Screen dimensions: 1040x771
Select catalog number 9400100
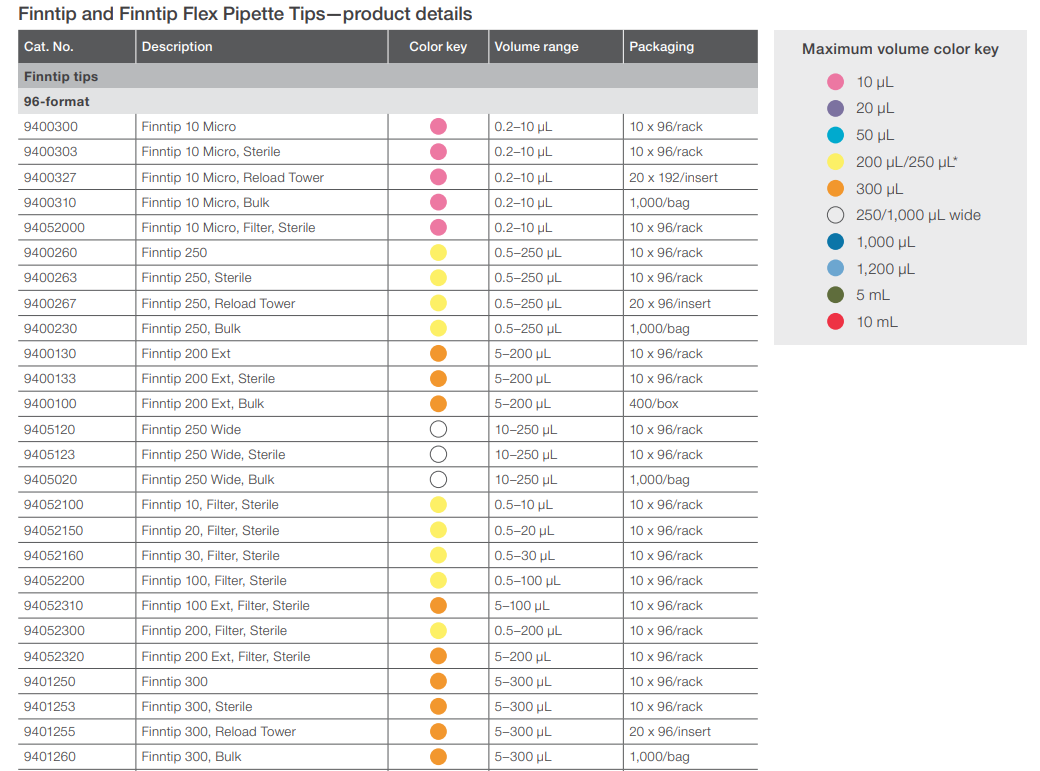click(x=50, y=404)
